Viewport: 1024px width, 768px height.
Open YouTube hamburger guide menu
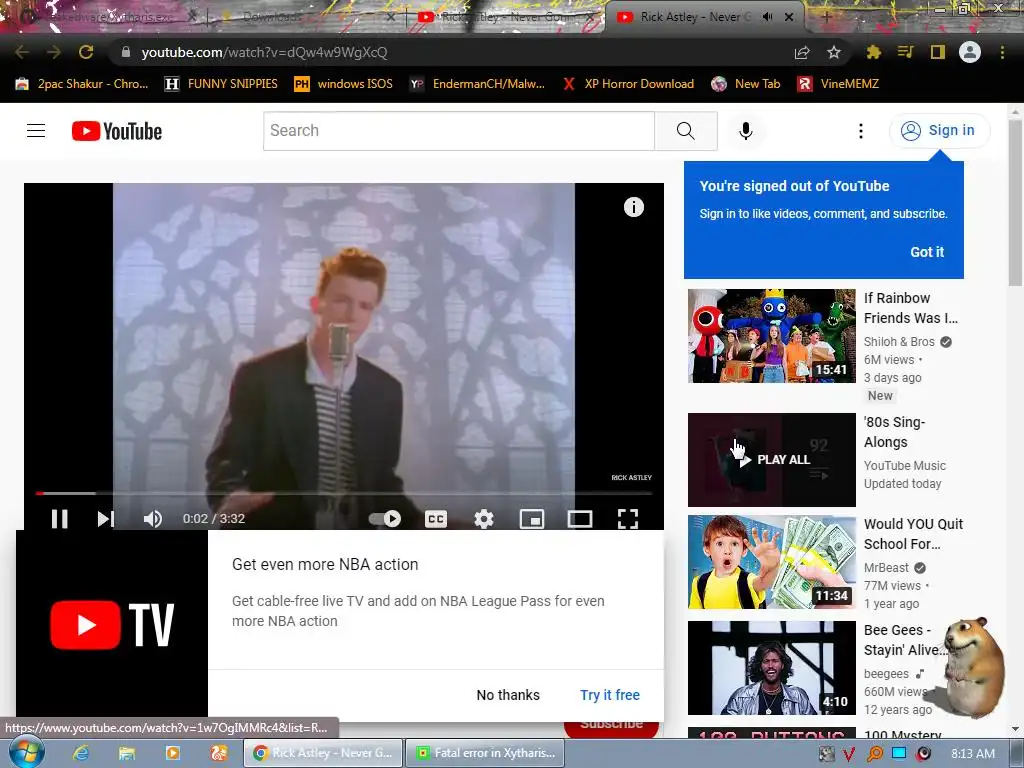pyautogui.click(x=36, y=131)
